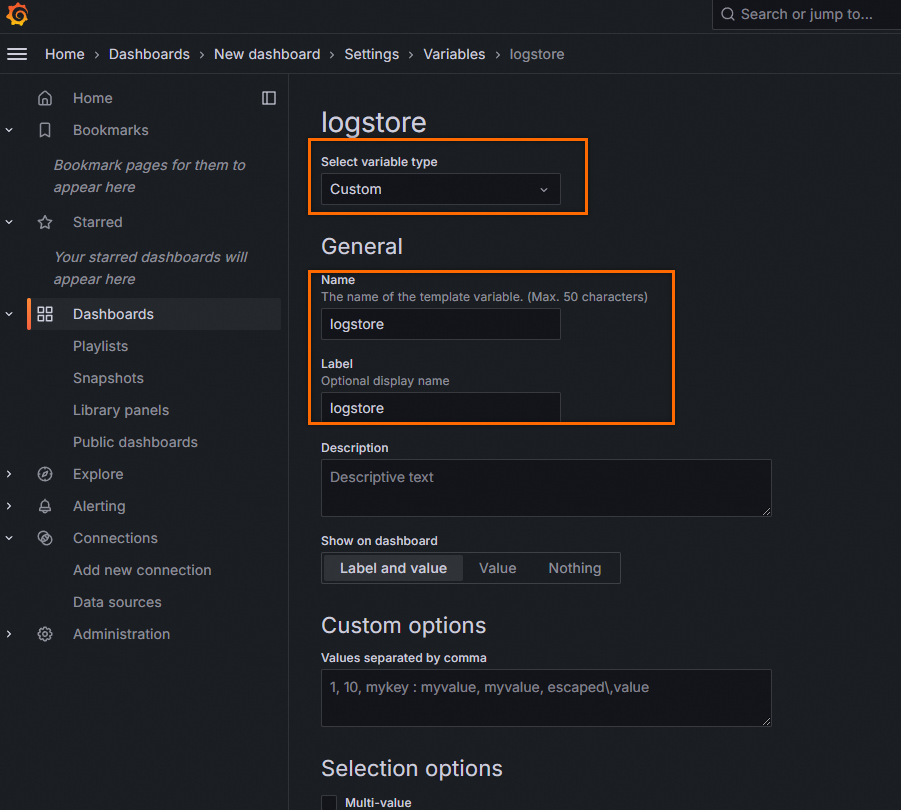
Task: Open Connections in the sidebar
Action: [x=115, y=538]
